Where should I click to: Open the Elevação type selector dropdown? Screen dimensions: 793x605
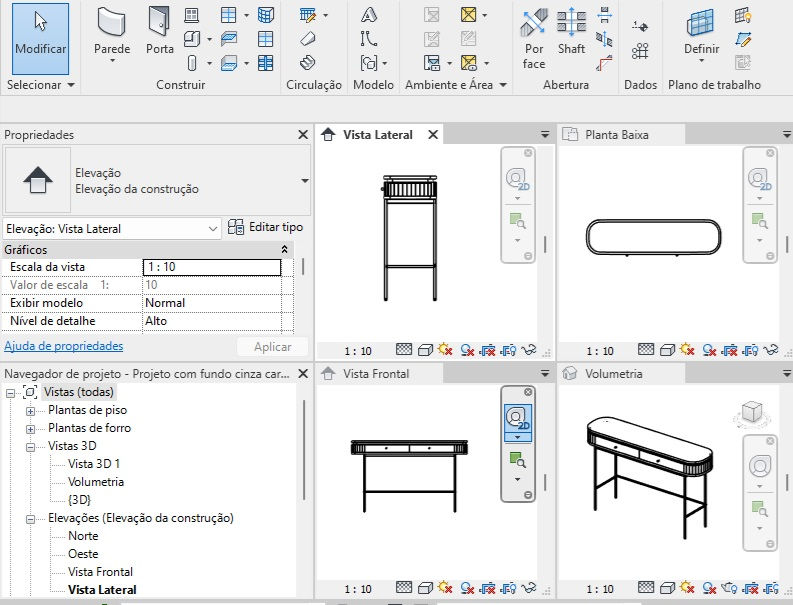(x=304, y=181)
